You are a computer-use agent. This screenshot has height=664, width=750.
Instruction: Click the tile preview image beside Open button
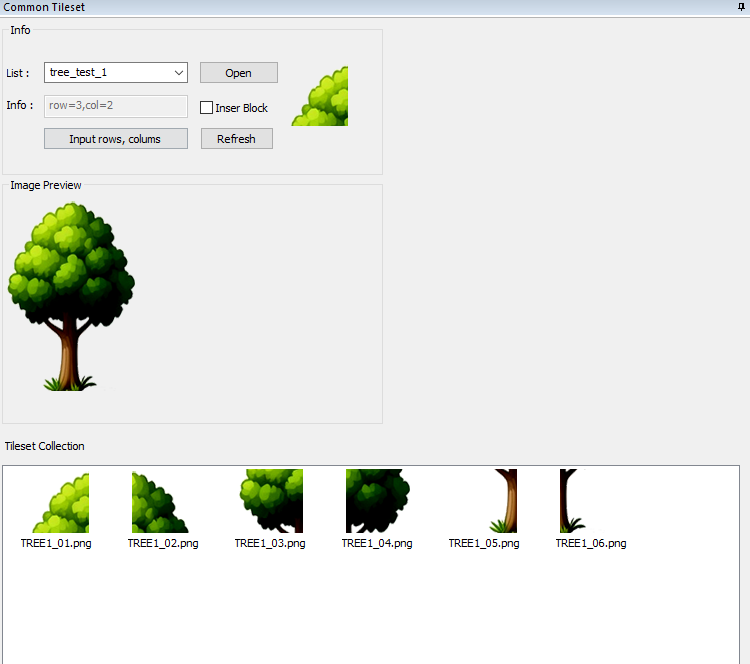click(320, 96)
